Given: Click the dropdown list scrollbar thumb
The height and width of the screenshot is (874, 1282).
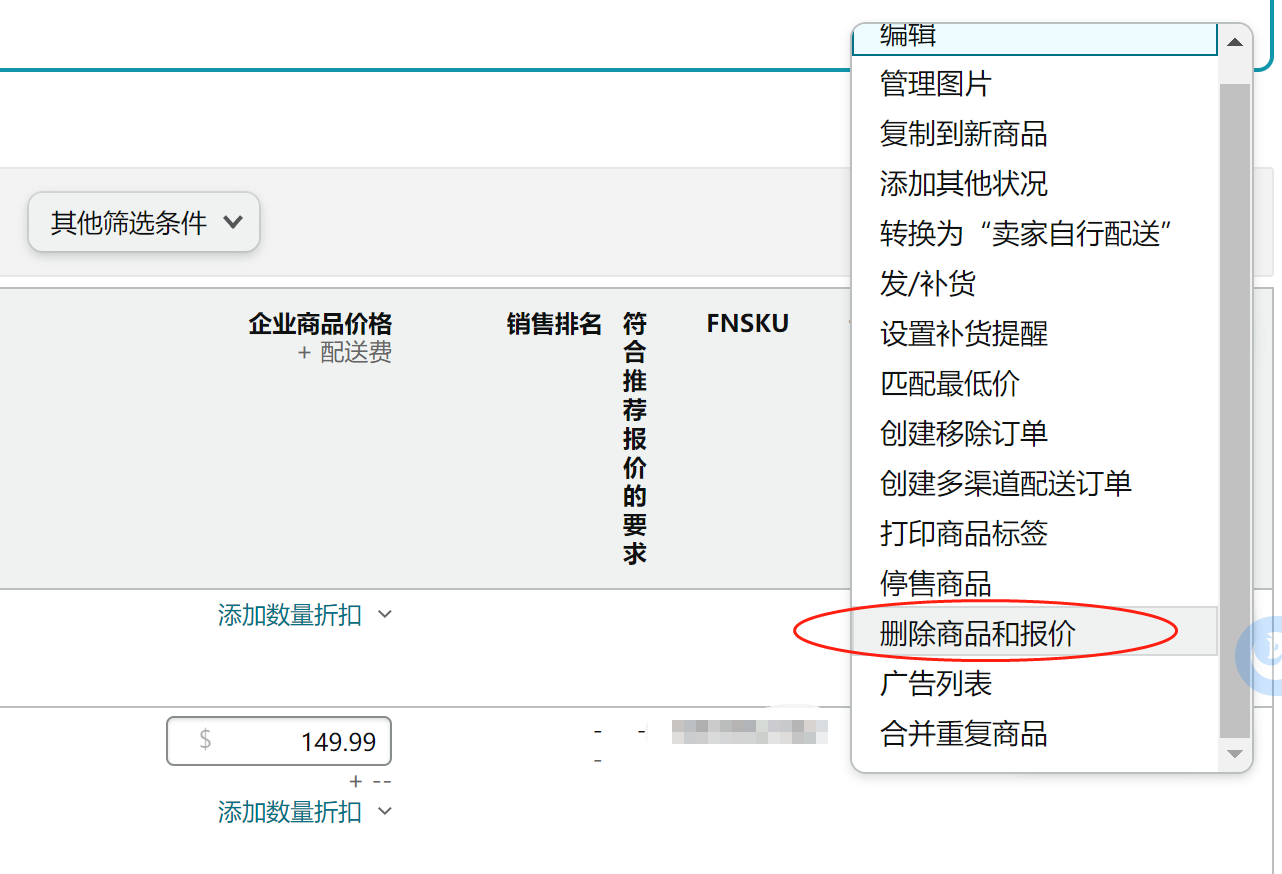Looking at the screenshot, I should [x=1236, y=410].
